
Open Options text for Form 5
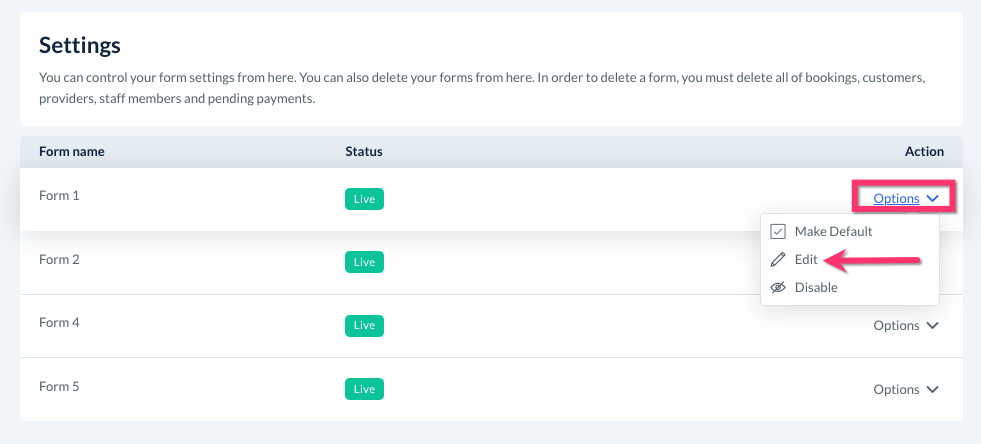click(x=896, y=390)
